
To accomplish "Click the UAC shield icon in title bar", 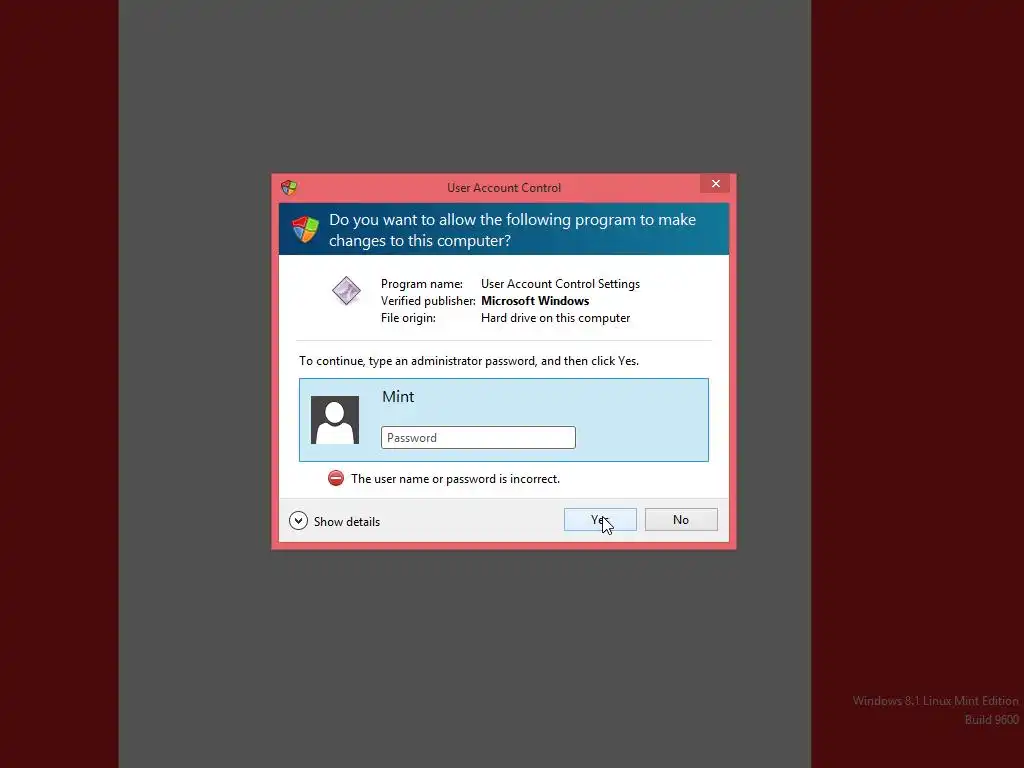I will coord(289,188).
